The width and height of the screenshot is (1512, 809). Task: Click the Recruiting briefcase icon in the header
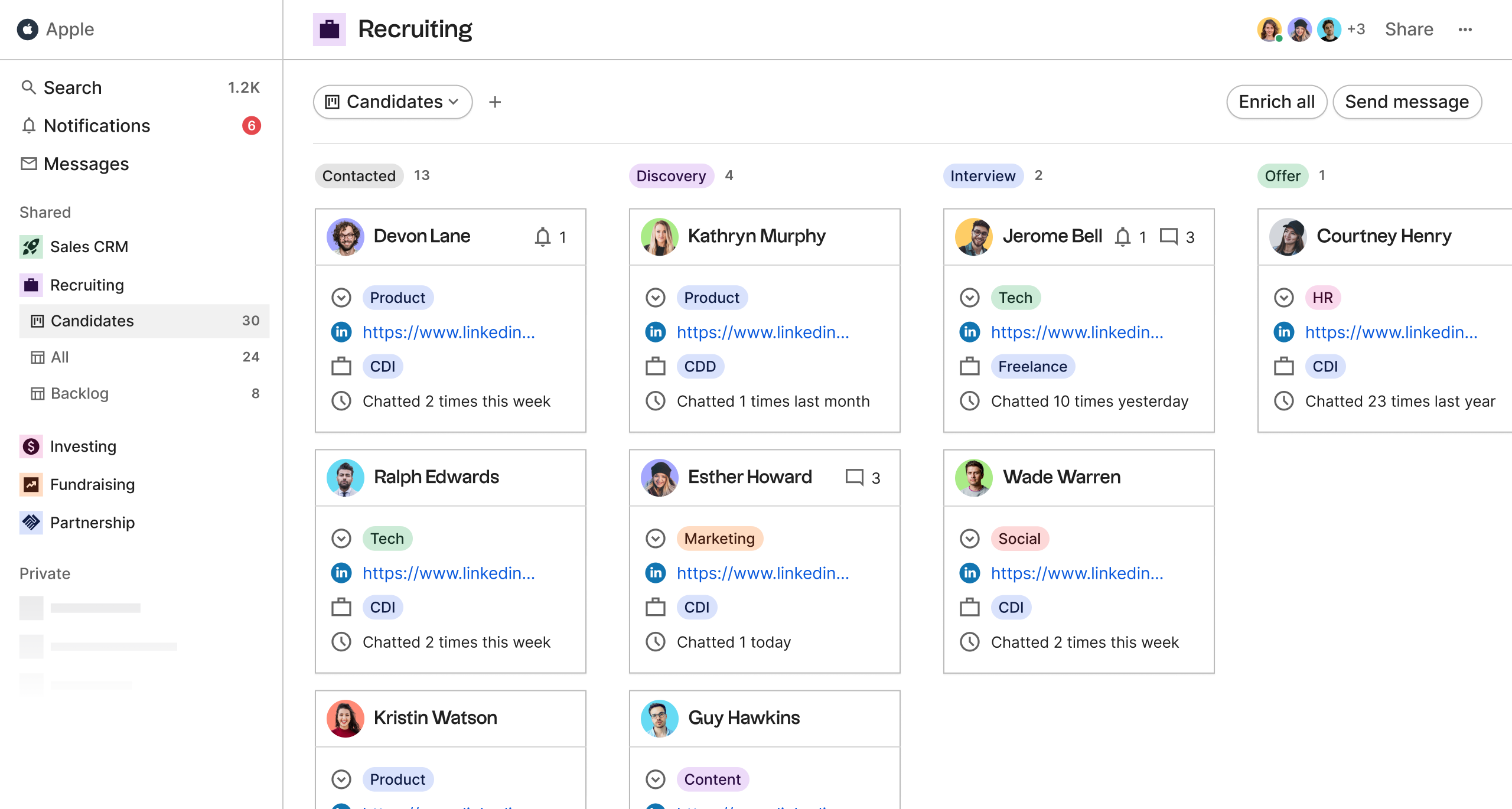[x=329, y=30]
